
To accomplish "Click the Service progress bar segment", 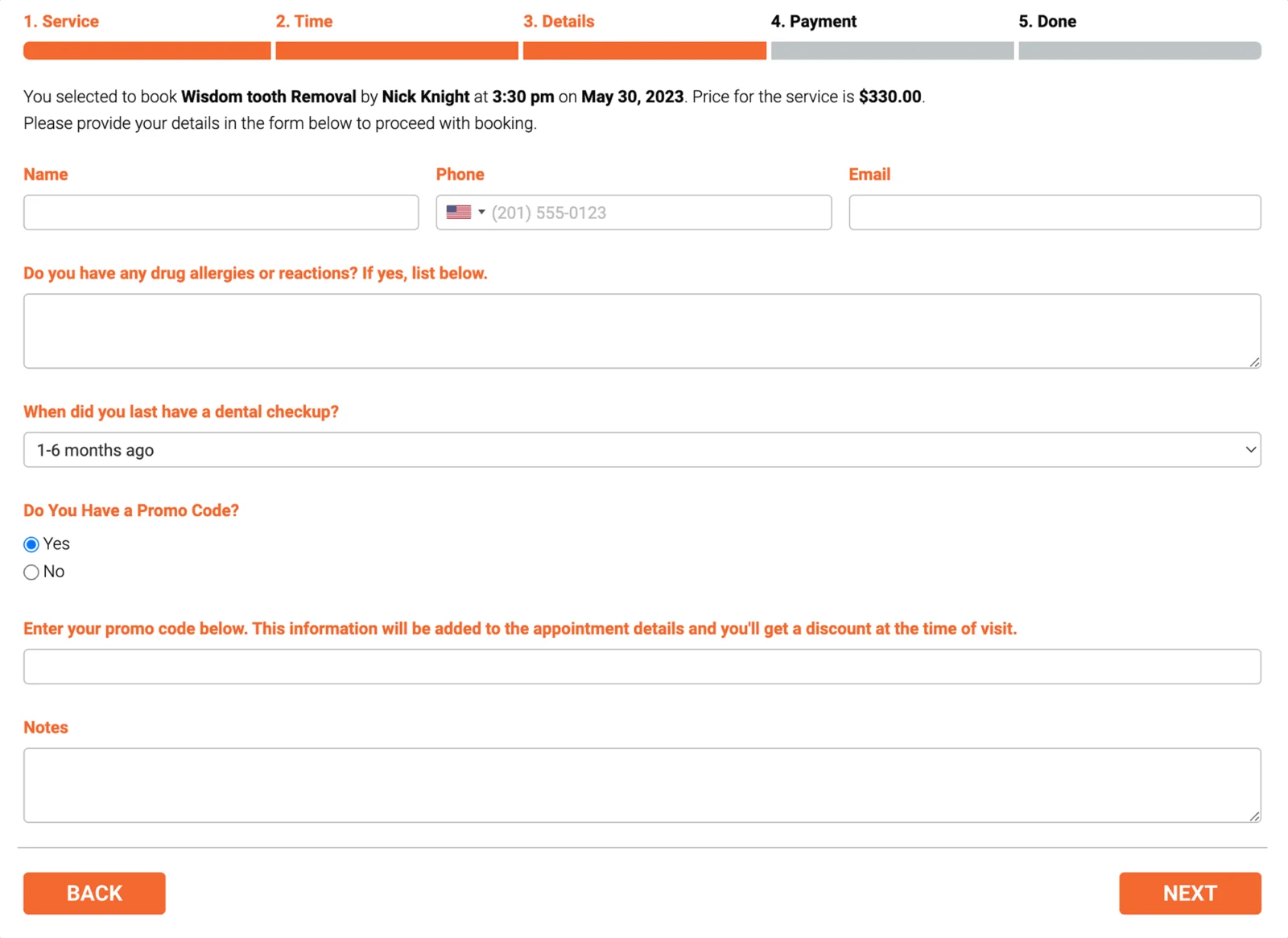I will pyautogui.click(x=147, y=51).
